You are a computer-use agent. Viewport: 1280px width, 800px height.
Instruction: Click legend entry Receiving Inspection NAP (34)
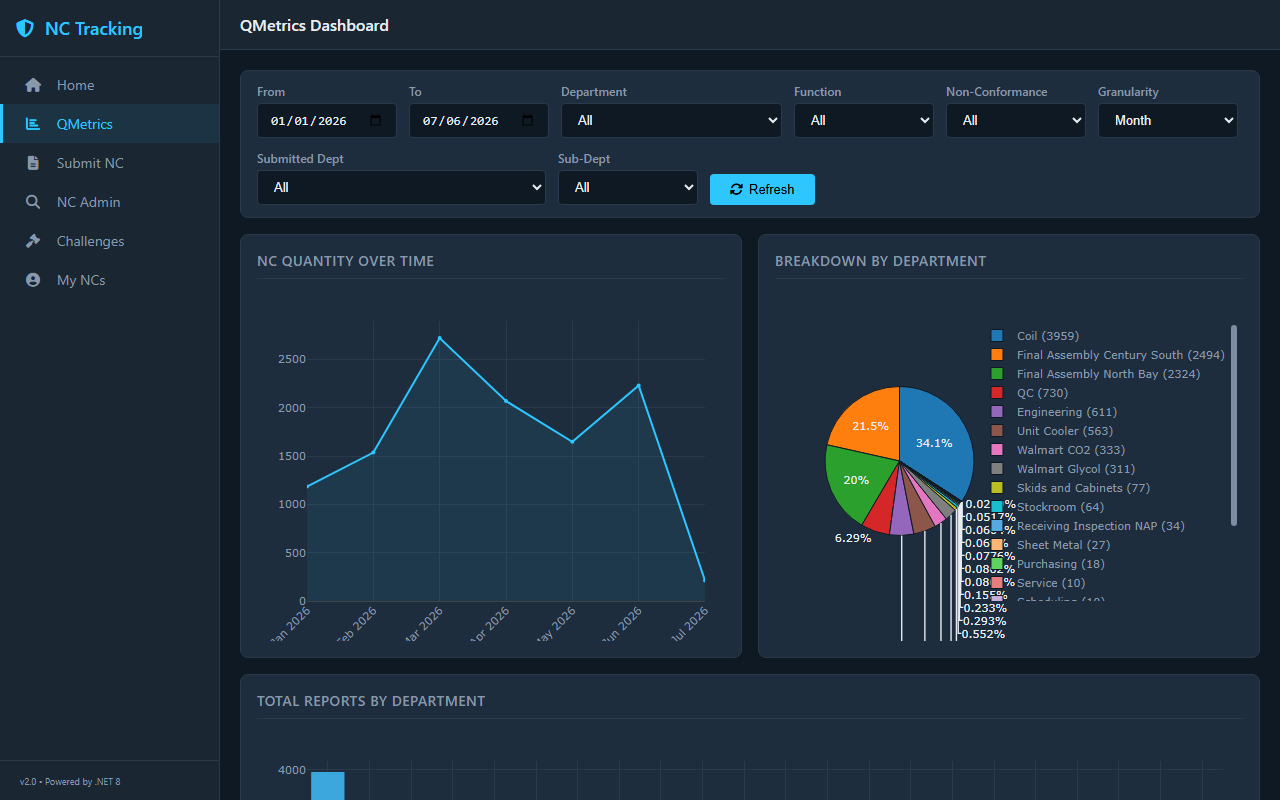[1100, 526]
